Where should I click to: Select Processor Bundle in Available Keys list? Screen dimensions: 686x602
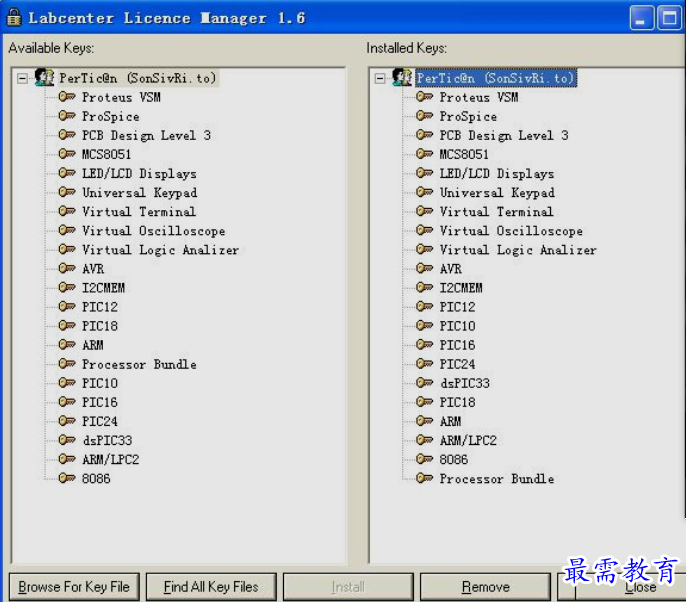(139, 364)
